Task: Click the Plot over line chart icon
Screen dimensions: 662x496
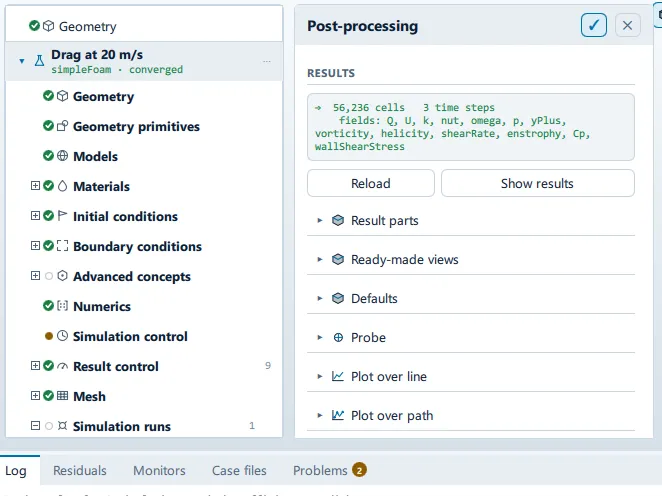Action: coord(338,376)
